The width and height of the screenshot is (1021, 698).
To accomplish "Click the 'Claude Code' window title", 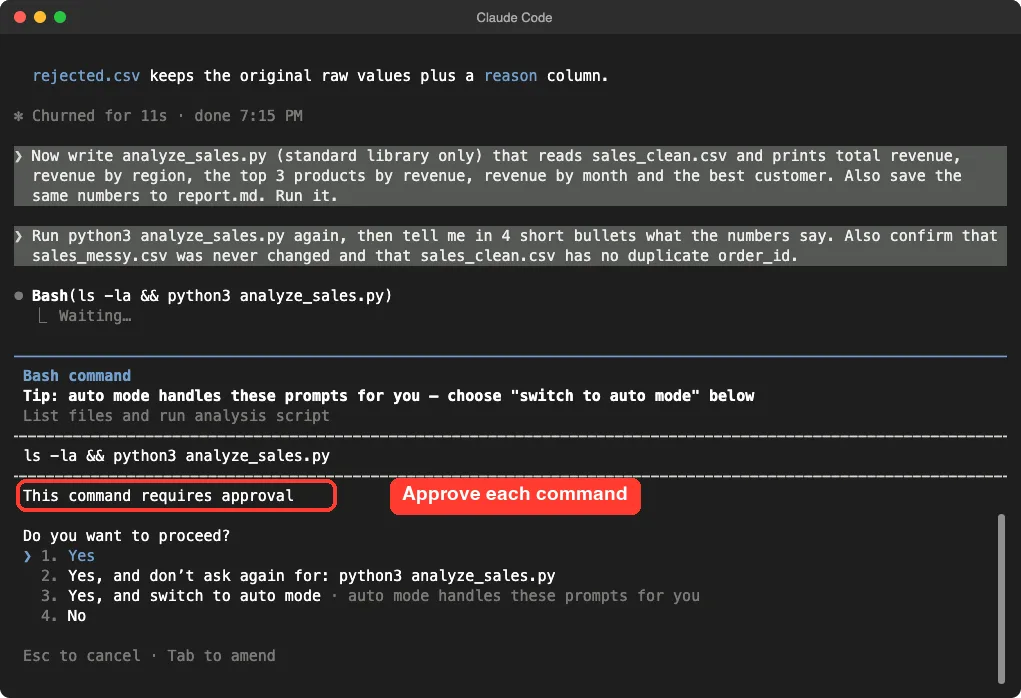I will 514,18.
